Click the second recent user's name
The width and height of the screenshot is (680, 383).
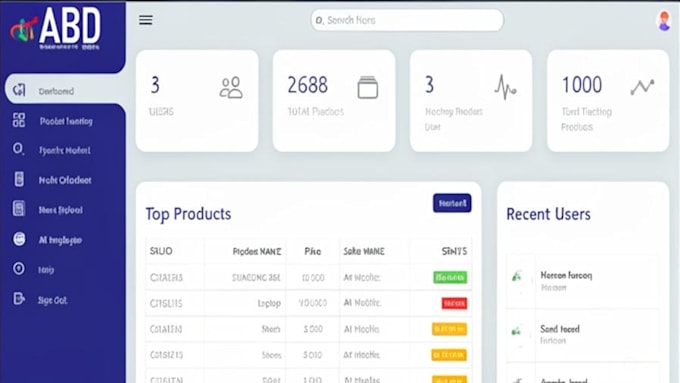(x=560, y=329)
